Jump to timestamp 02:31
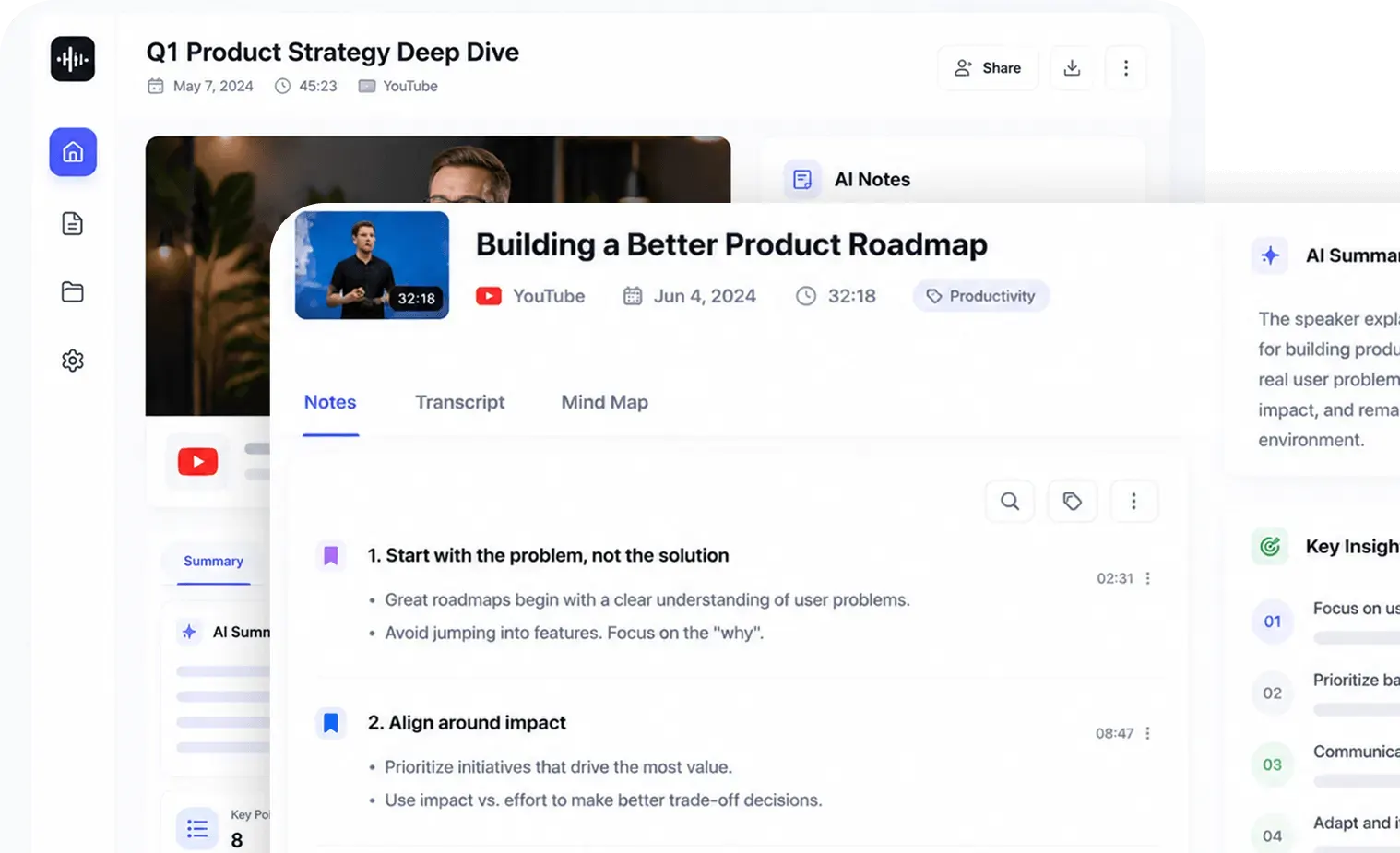Image resolution: width=1400 pixels, height=853 pixels. tap(1114, 578)
